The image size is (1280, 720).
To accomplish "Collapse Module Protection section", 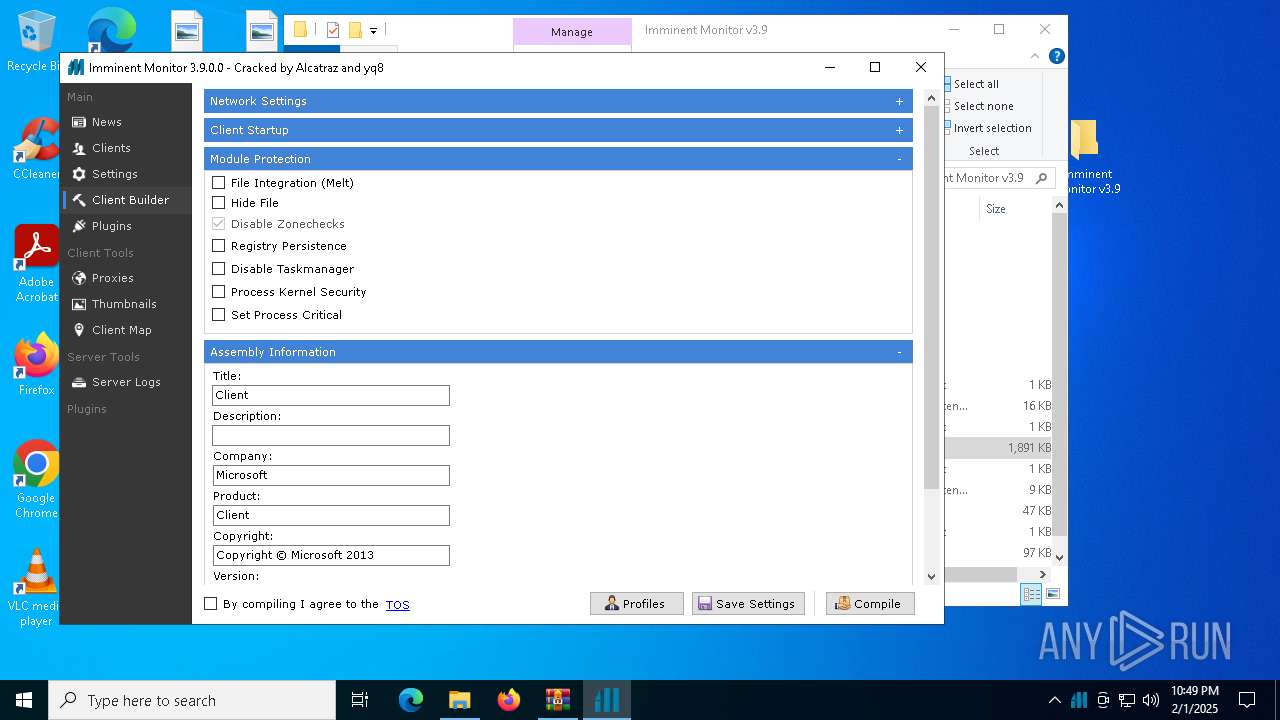I will click(x=899, y=159).
